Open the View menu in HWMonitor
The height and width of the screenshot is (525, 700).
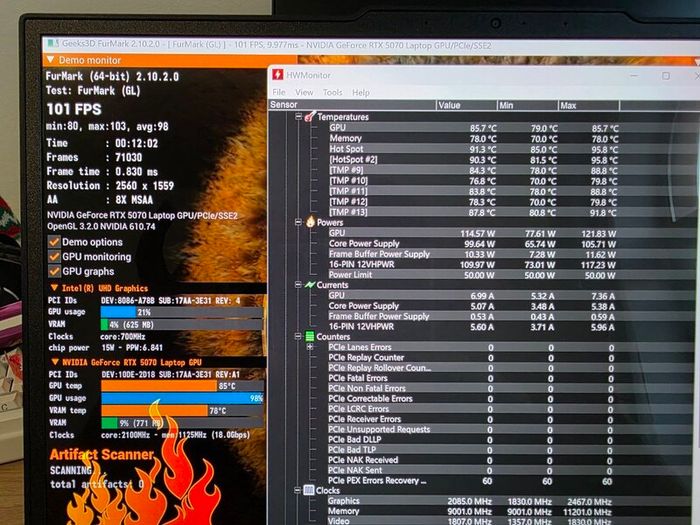(304, 92)
